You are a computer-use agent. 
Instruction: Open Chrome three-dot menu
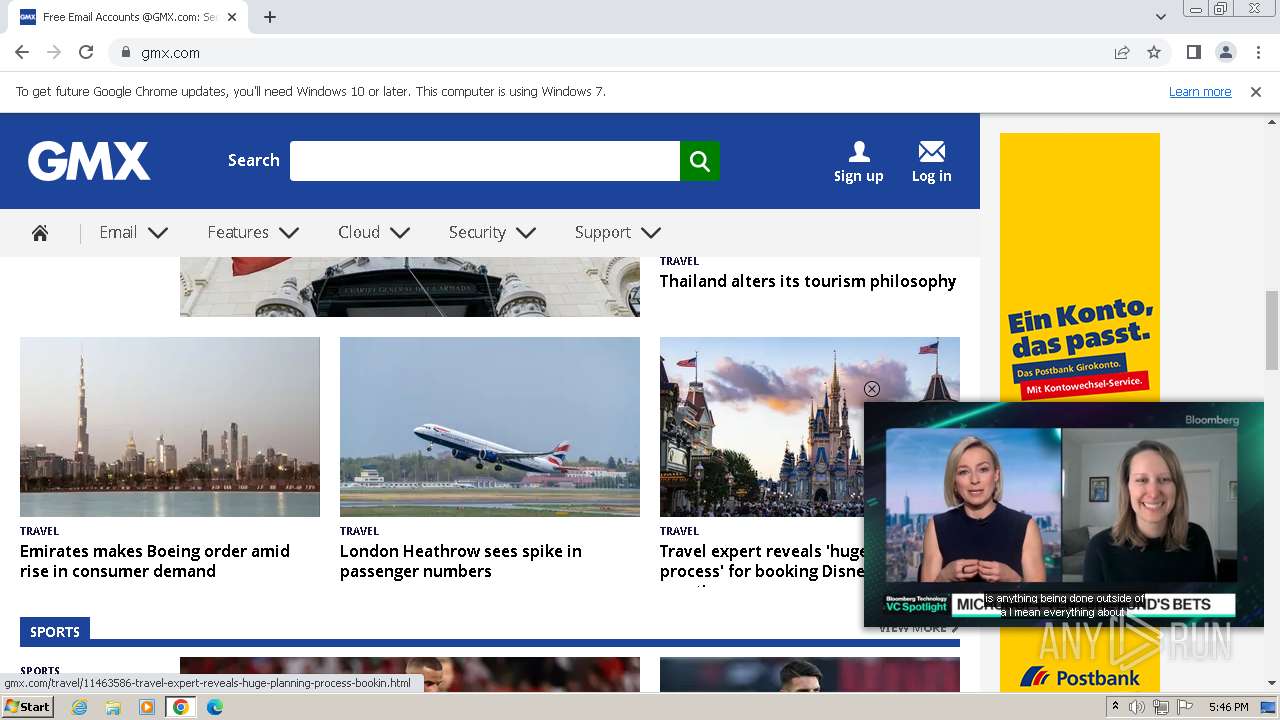1257,52
